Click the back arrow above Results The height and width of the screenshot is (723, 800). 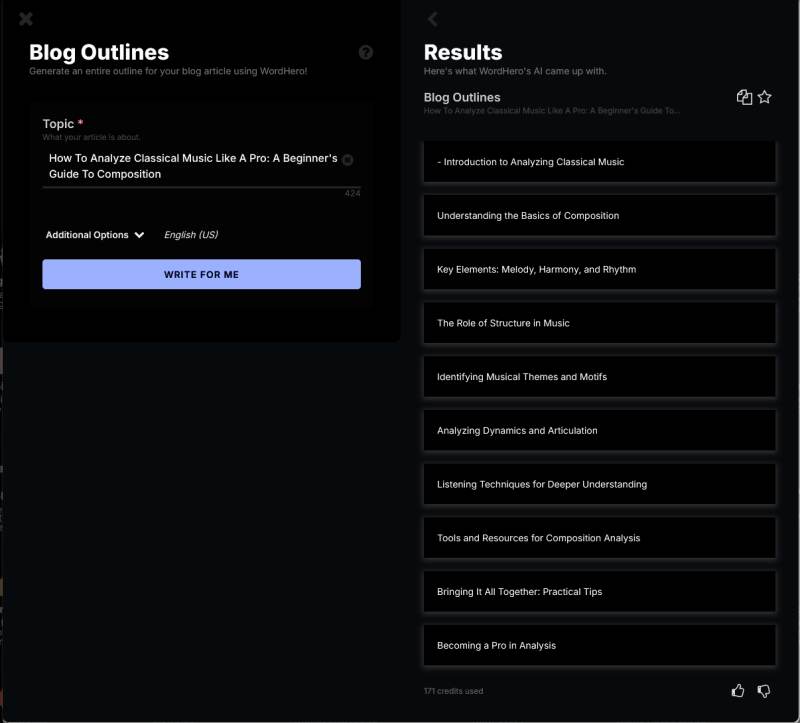[433, 19]
